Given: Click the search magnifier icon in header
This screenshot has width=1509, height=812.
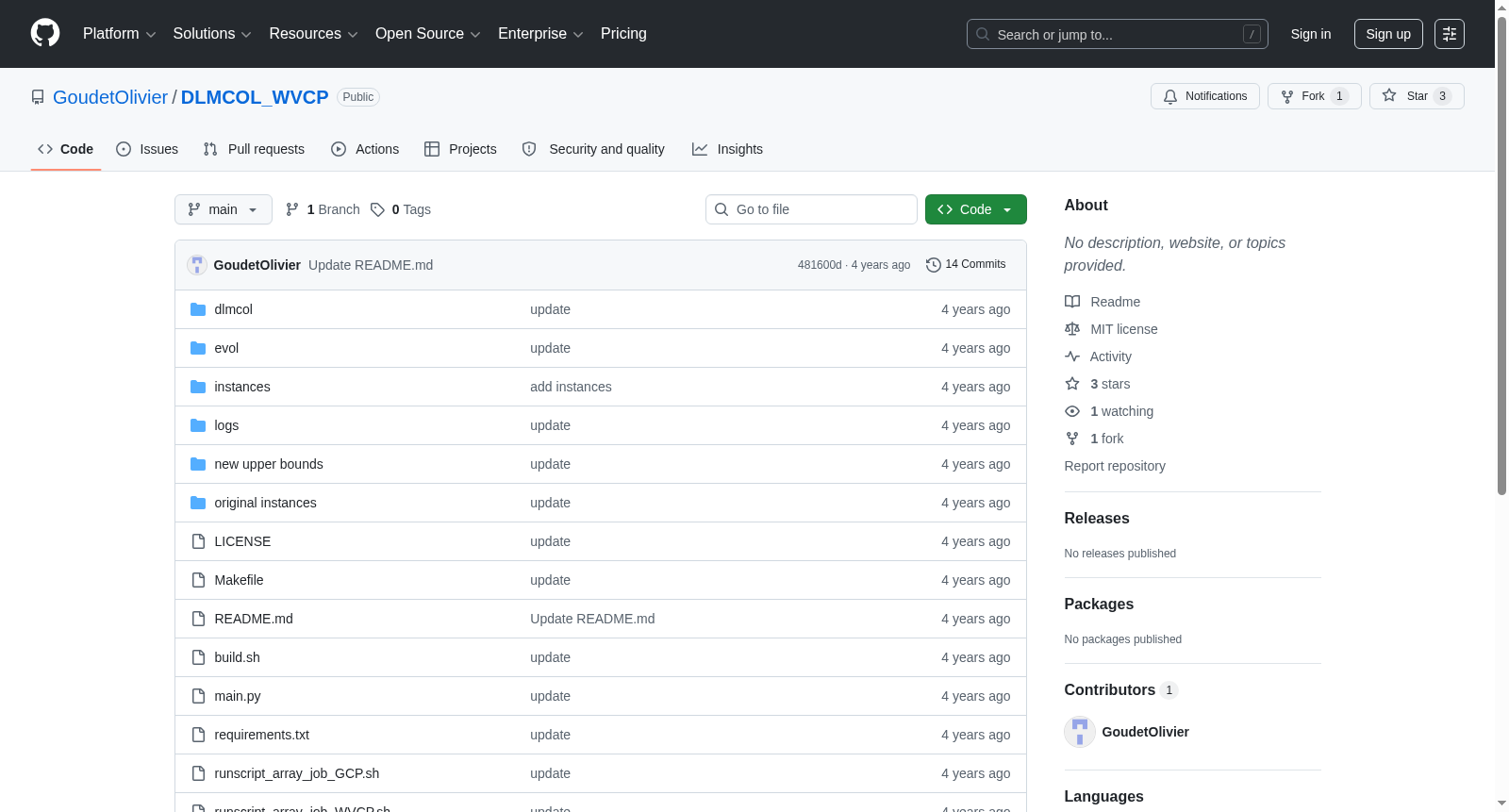Looking at the screenshot, I should coord(983,34).
